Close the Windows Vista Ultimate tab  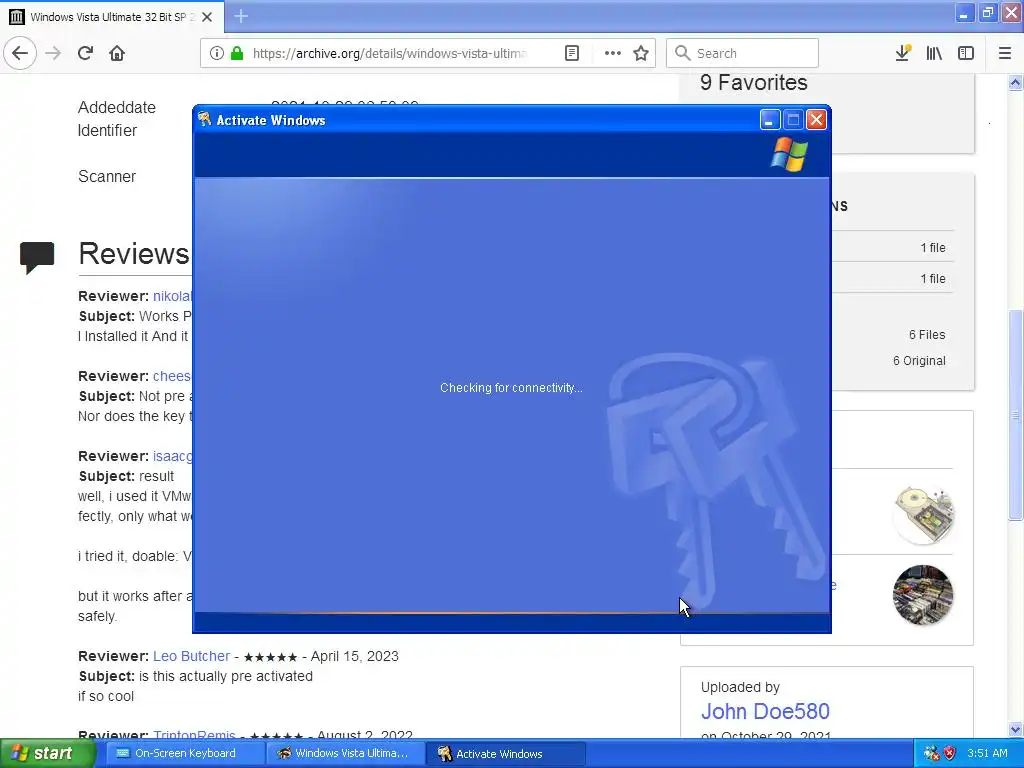(207, 17)
